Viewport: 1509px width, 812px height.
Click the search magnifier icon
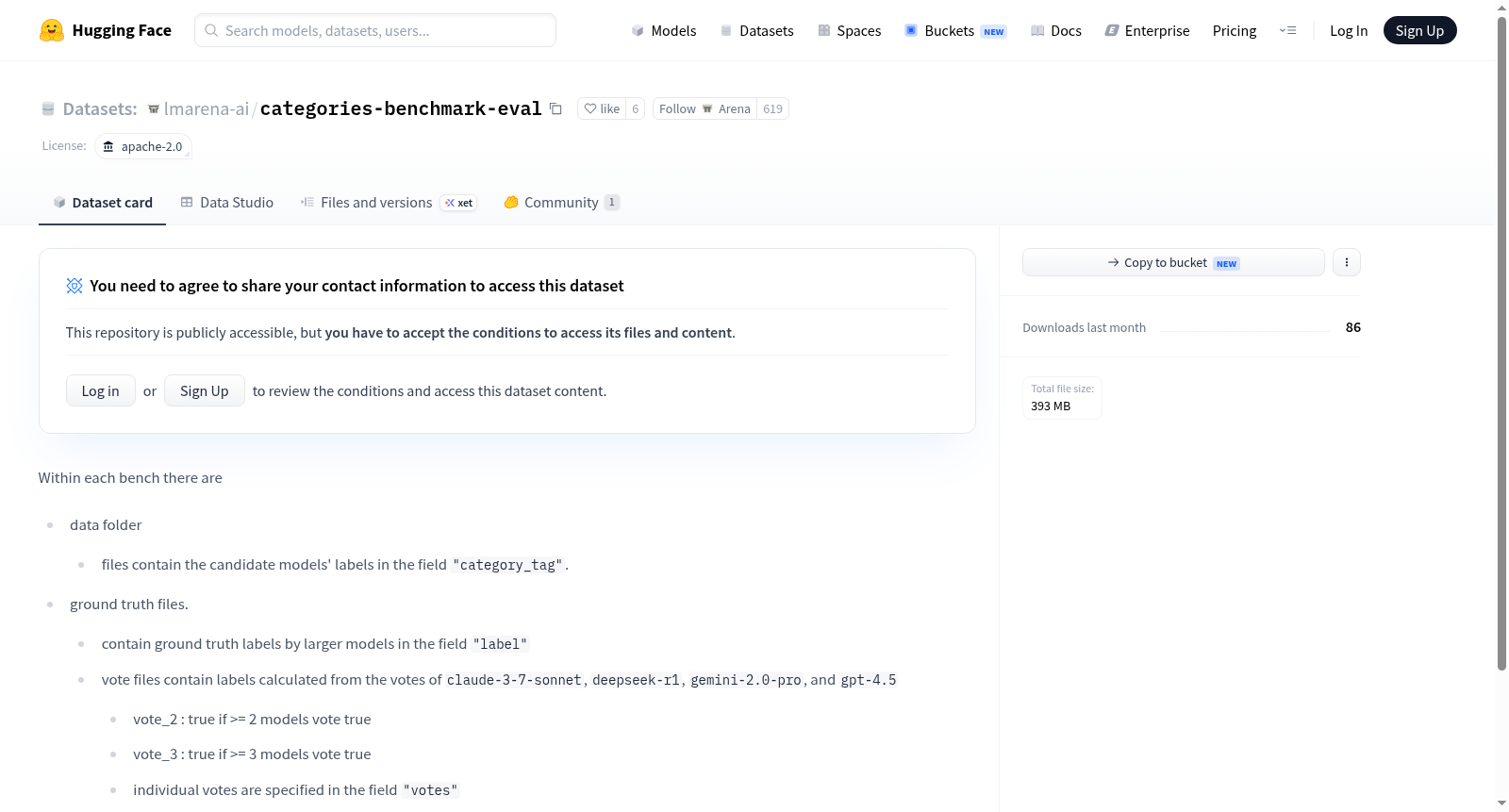212,30
